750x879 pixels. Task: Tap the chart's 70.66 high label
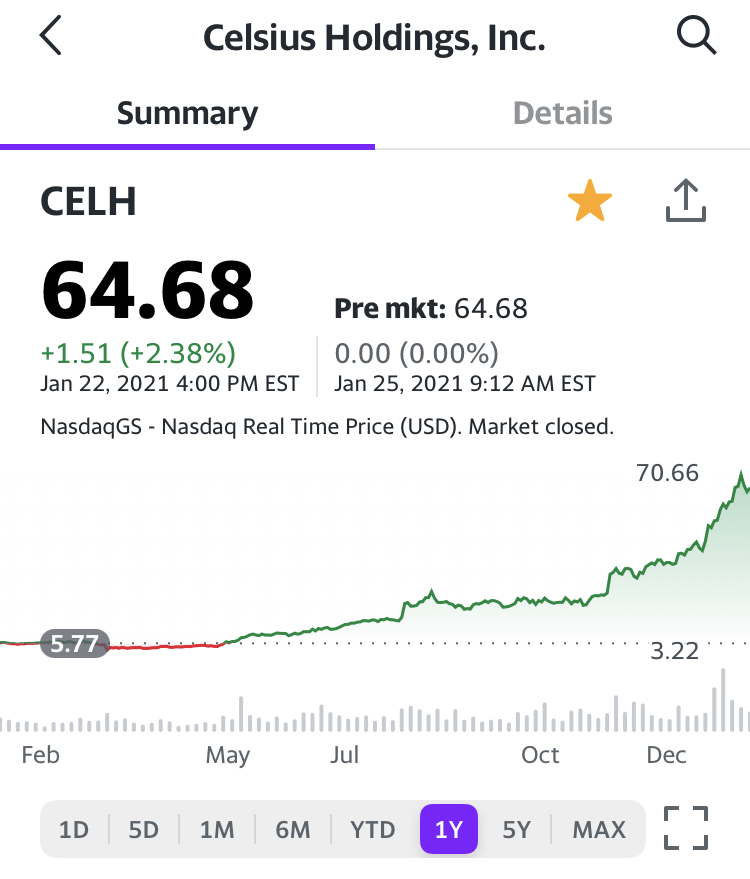point(667,473)
